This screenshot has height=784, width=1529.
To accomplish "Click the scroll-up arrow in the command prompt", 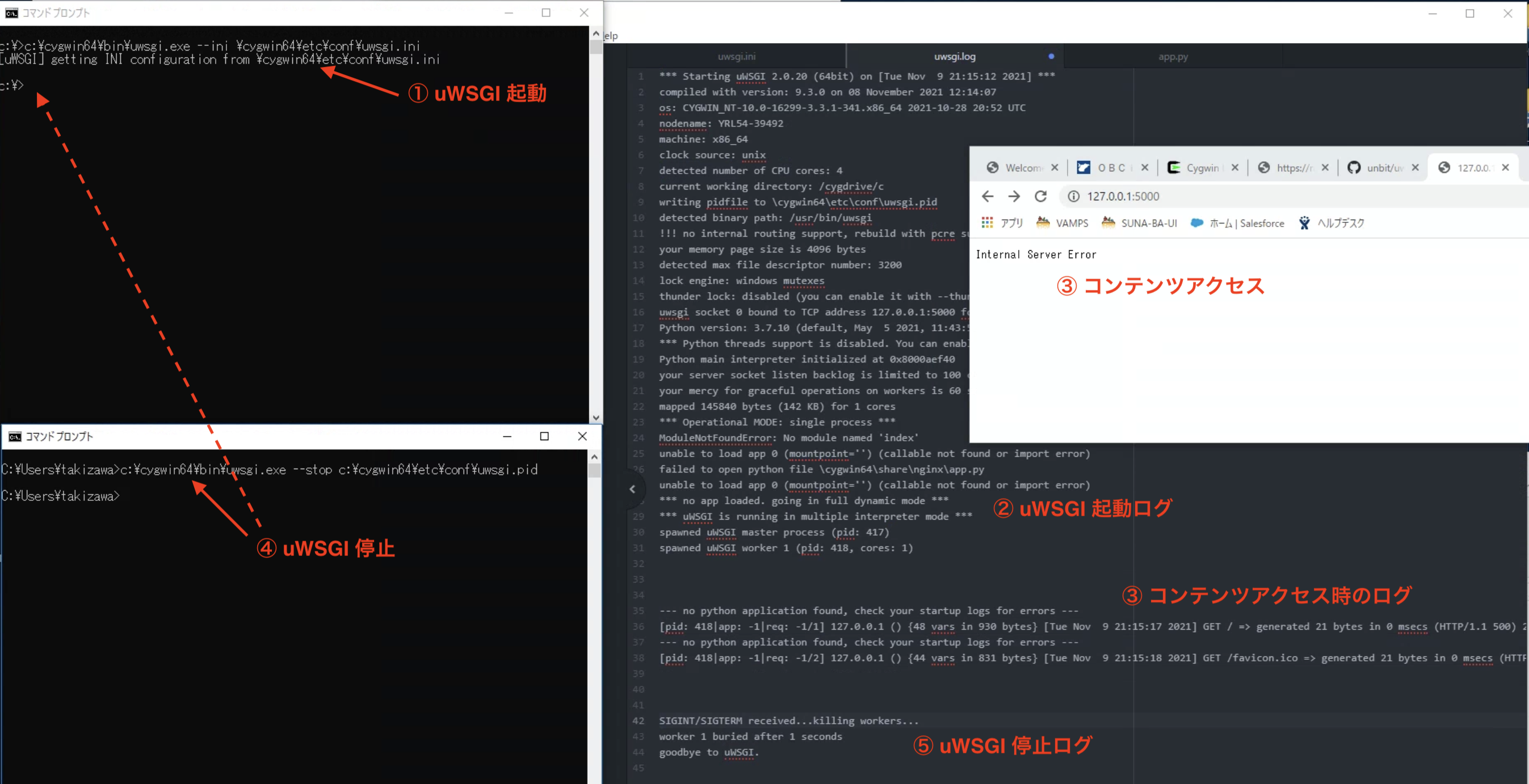I will pyautogui.click(x=595, y=33).
